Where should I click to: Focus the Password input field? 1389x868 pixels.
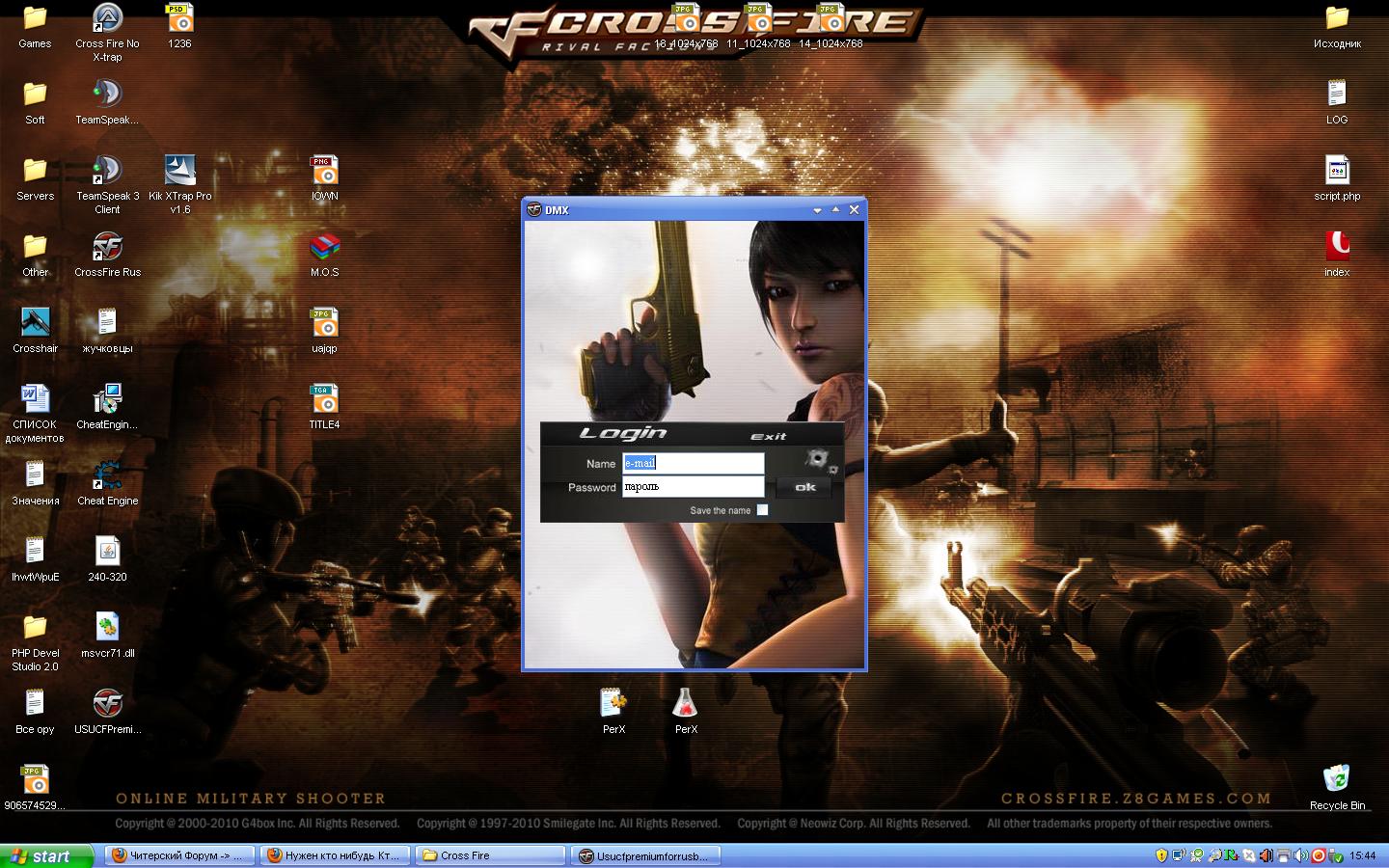(x=694, y=487)
